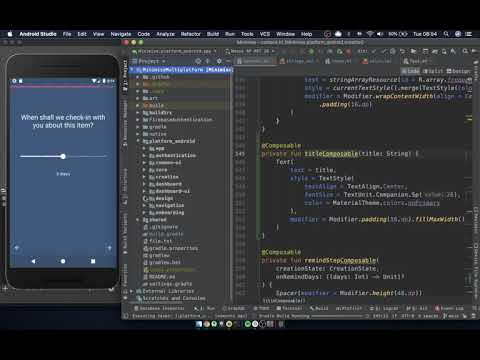The width and height of the screenshot is (480, 360).
Task: Expand the firebaseAuthentication folder
Action: click(x=138, y=119)
